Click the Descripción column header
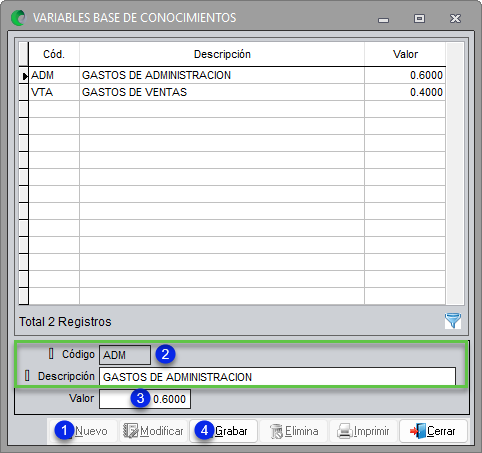 pyautogui.click(x=222, y=54)
